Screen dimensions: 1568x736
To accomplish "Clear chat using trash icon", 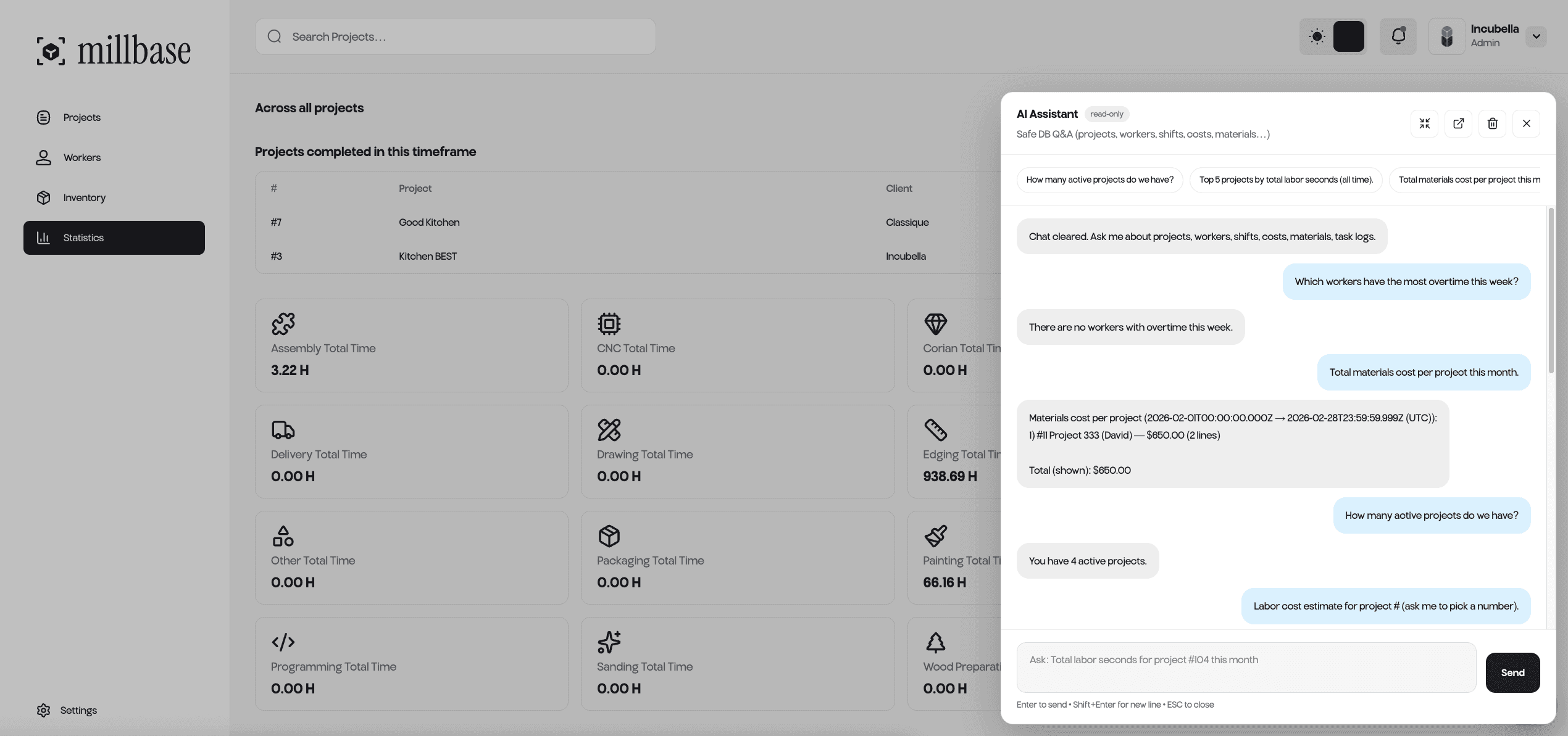I will coord(1492,123).
